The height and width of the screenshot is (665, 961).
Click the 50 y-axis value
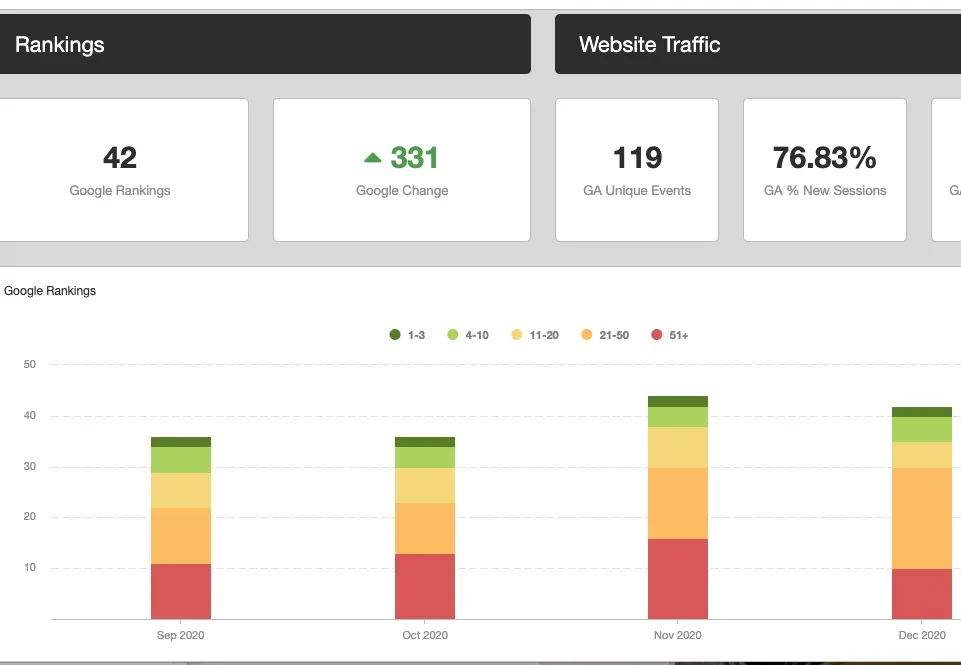tap(29, 364)
